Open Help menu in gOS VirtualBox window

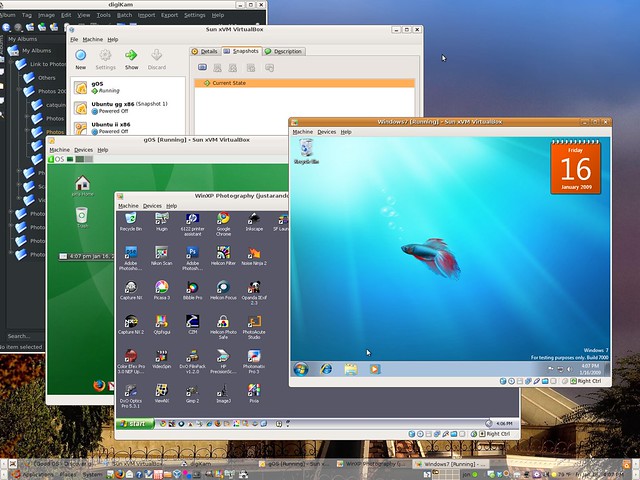(x=102, y=150)
